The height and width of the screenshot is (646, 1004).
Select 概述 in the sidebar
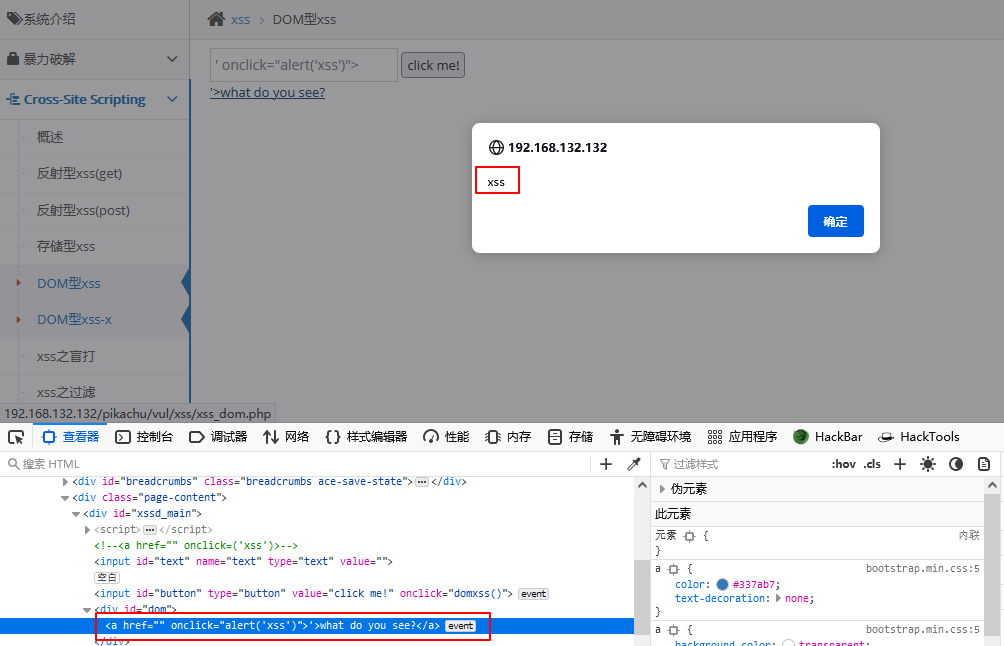pyautogui.click(x=50, y=137)
